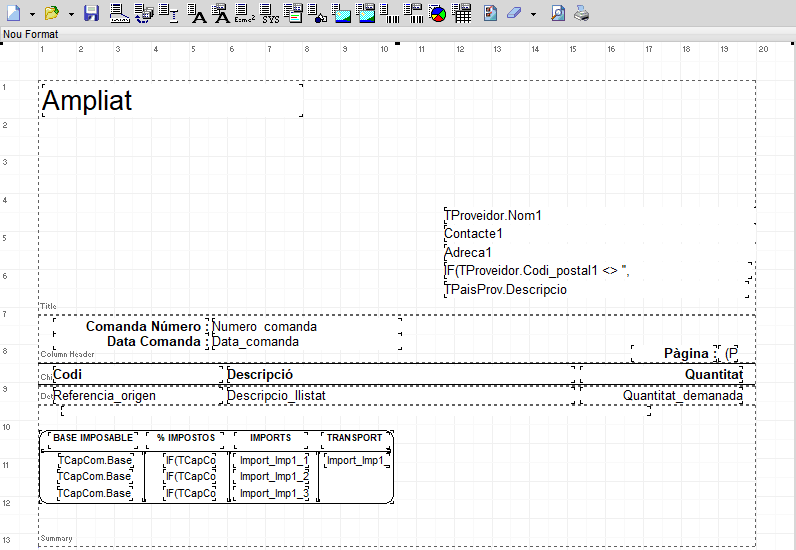Open the report options checklist icon

[490, 13]
